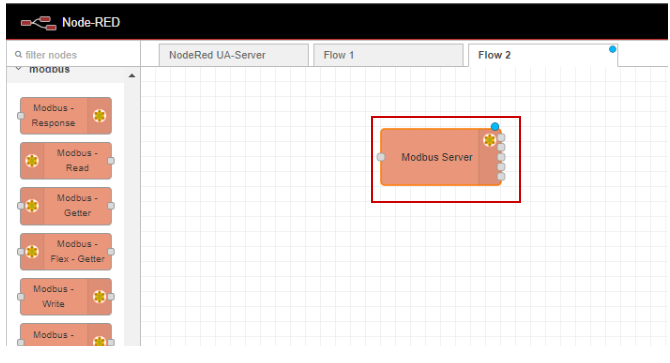Open the NodeRed UA-Server tab

tap(234, 55)
